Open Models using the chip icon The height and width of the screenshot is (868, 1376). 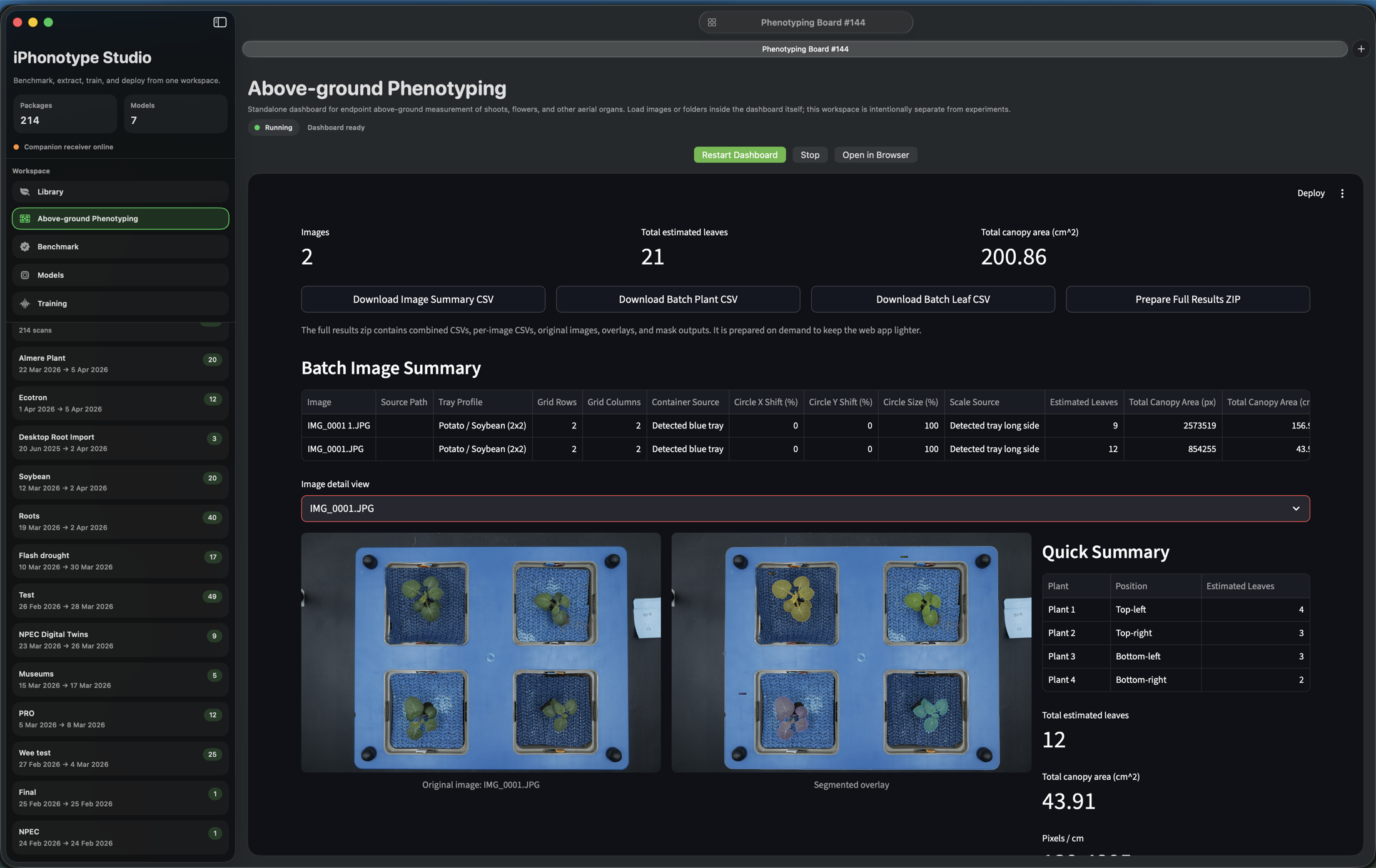[x=24, y=275]
